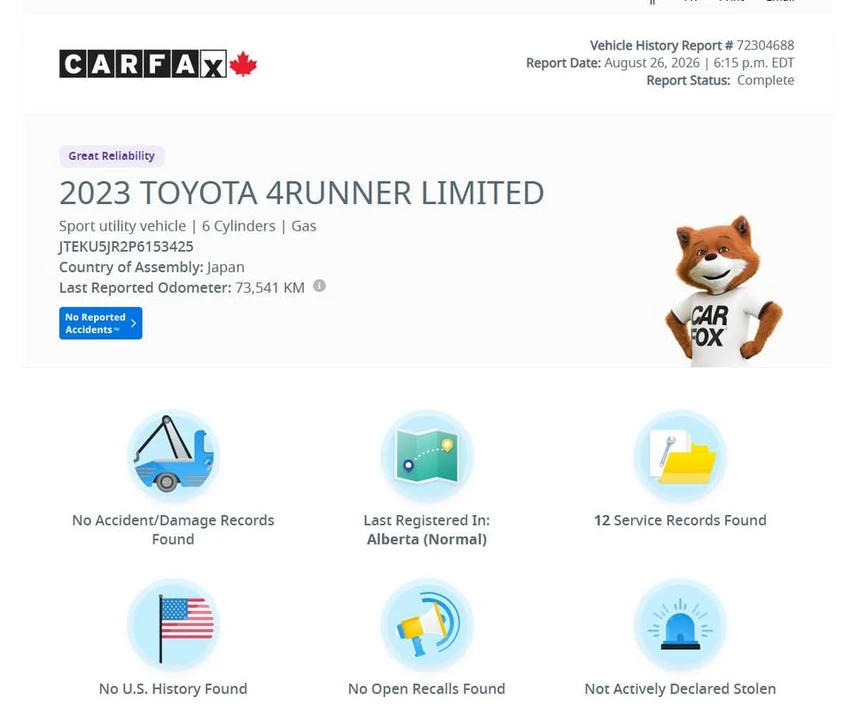The image size is (851, 720).
Task: Click the Car Fox mascot image
Action: [x=723, y=291]
